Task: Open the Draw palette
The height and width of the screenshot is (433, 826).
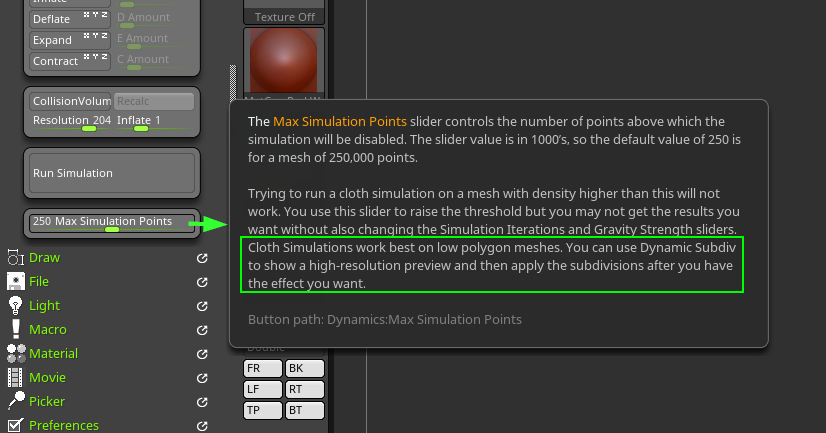Action: tap(44, 258)
